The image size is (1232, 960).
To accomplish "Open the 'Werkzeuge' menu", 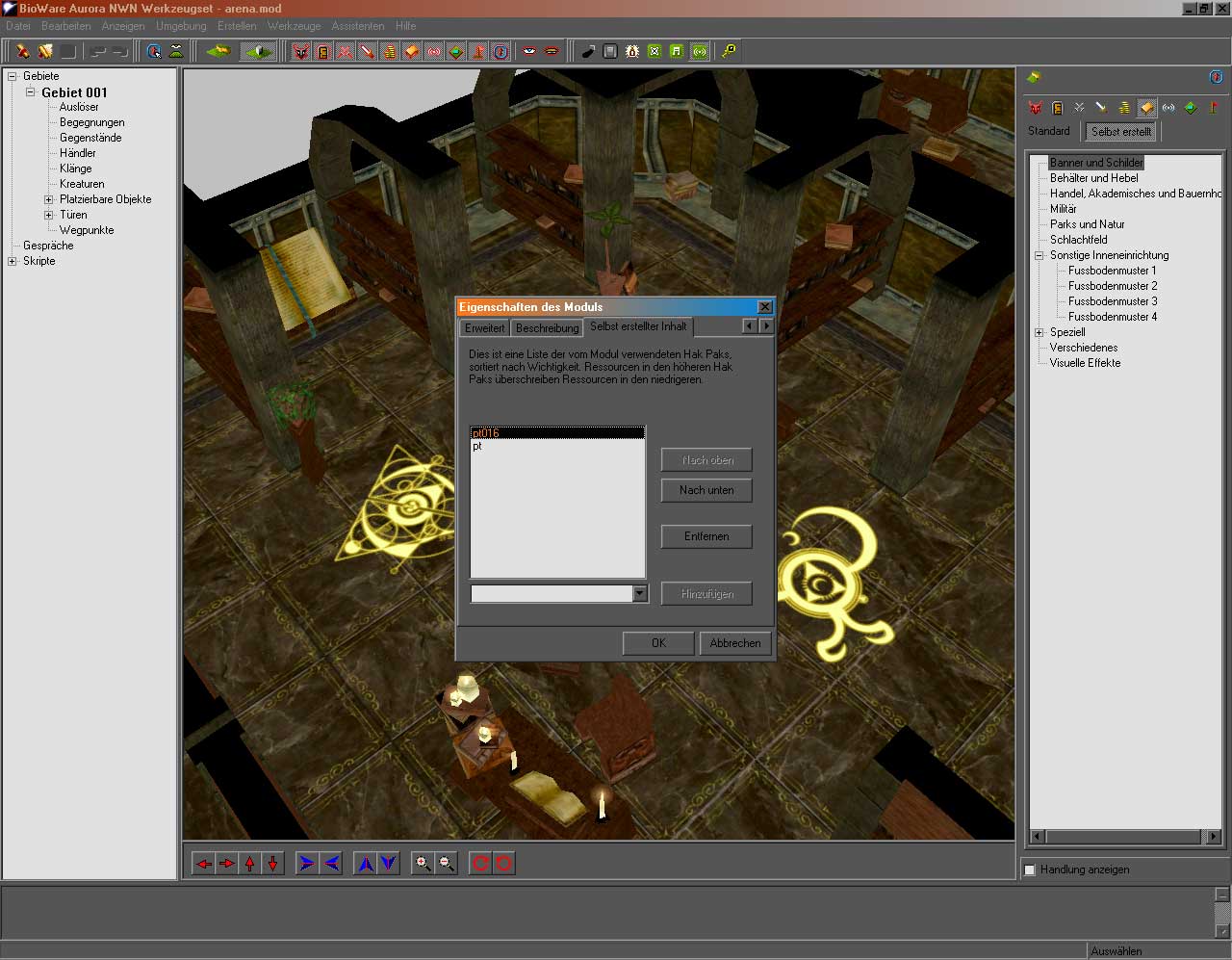I will click(294, 26).
